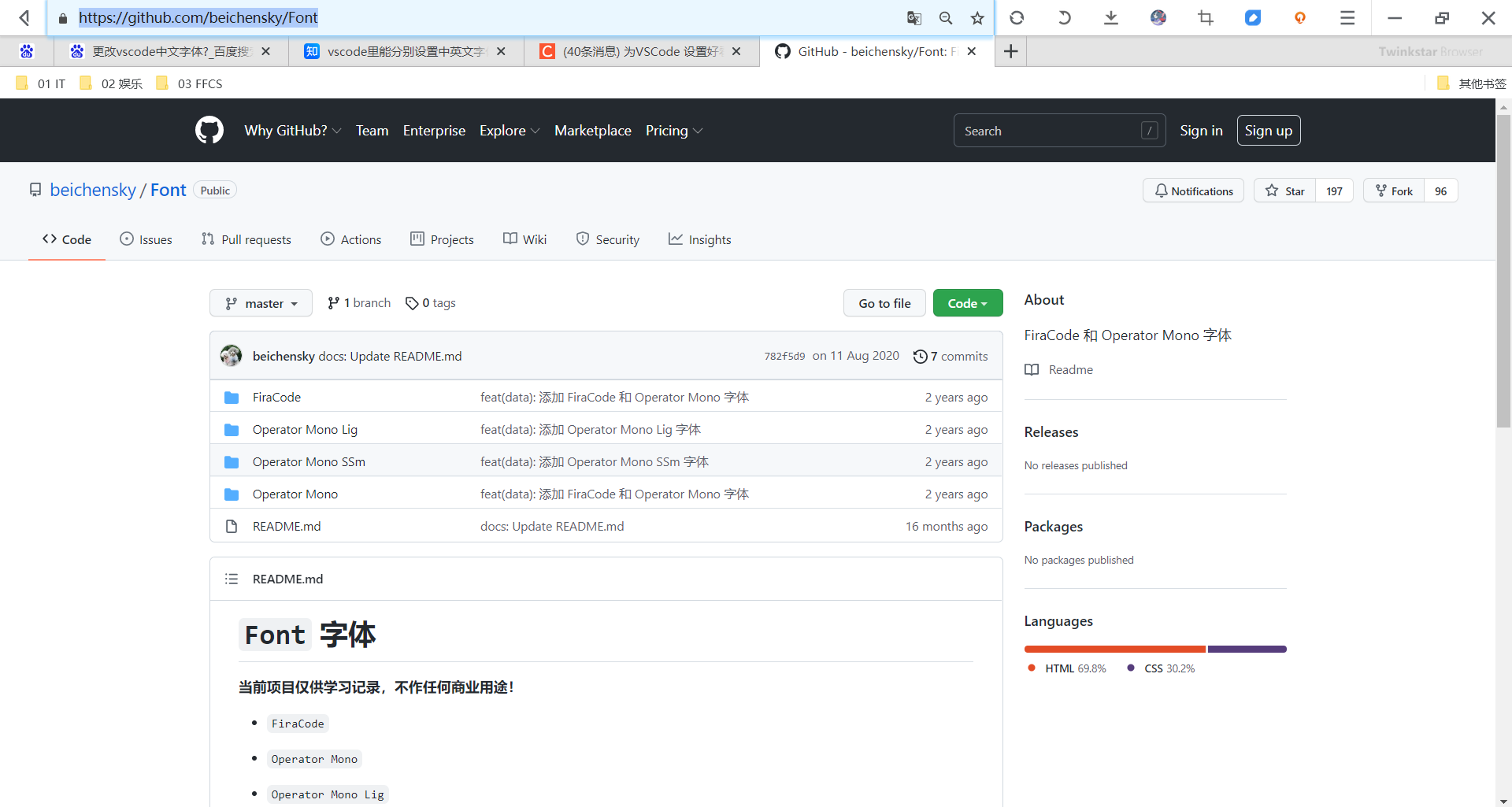Click the Sign up button

tap(1269, 131)
